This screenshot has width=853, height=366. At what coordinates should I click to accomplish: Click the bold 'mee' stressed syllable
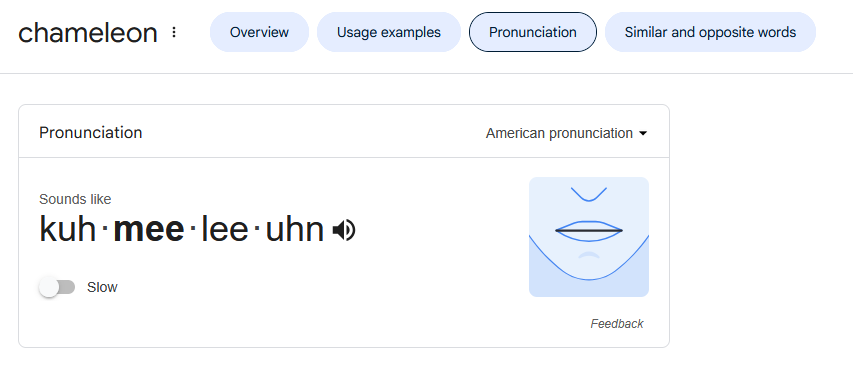149,229
